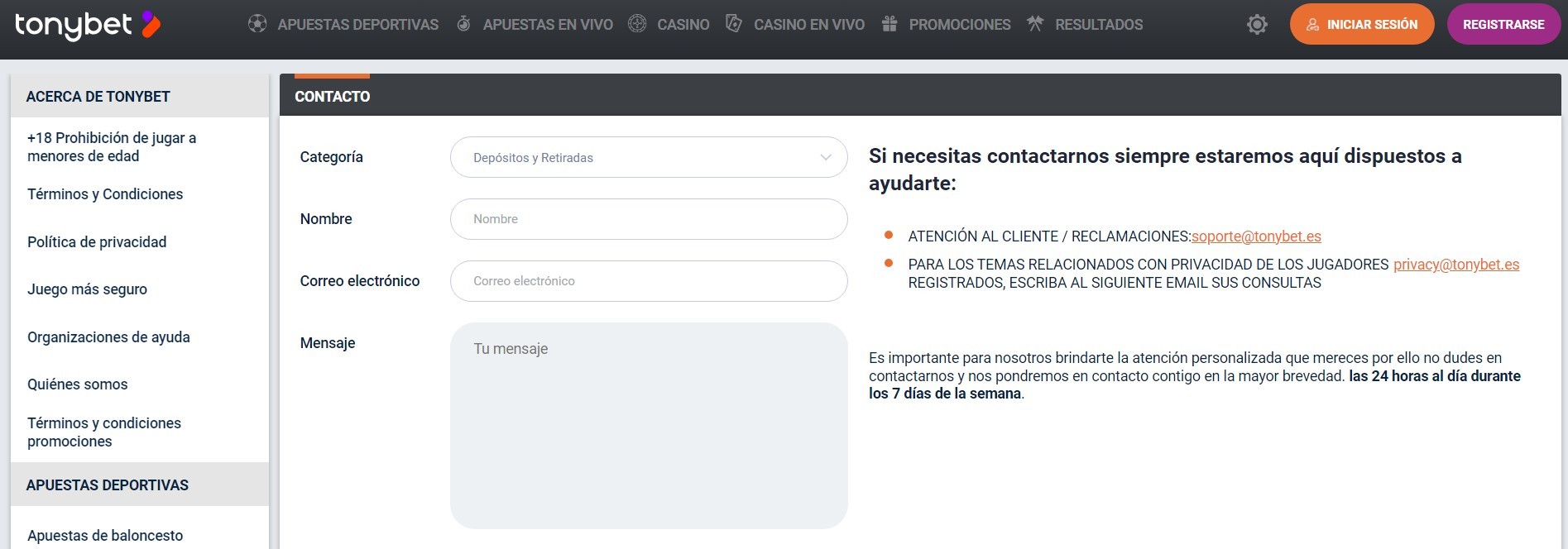Open the soporte@tonybet.es email link

click(x=1256, y=236)
